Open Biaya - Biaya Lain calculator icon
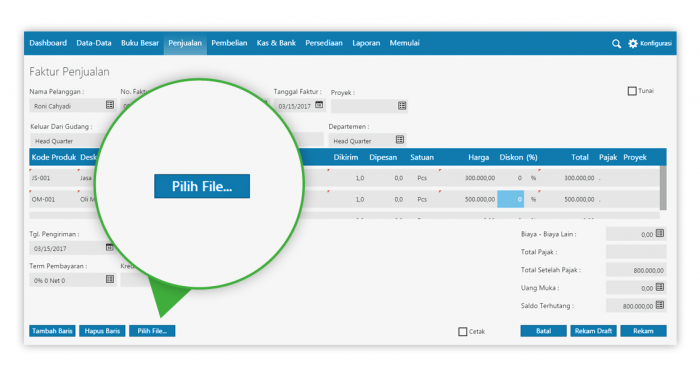The image size is (700, 376). point(660,233)
